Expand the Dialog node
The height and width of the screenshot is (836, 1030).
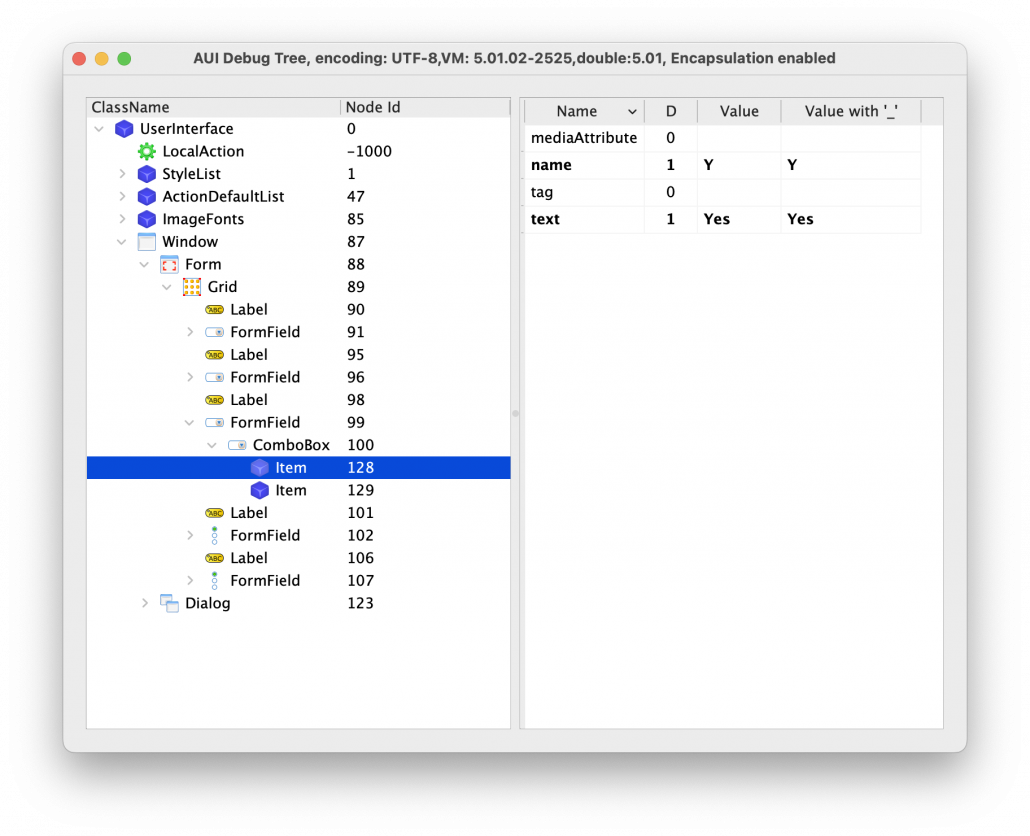[x=145, y=604]
